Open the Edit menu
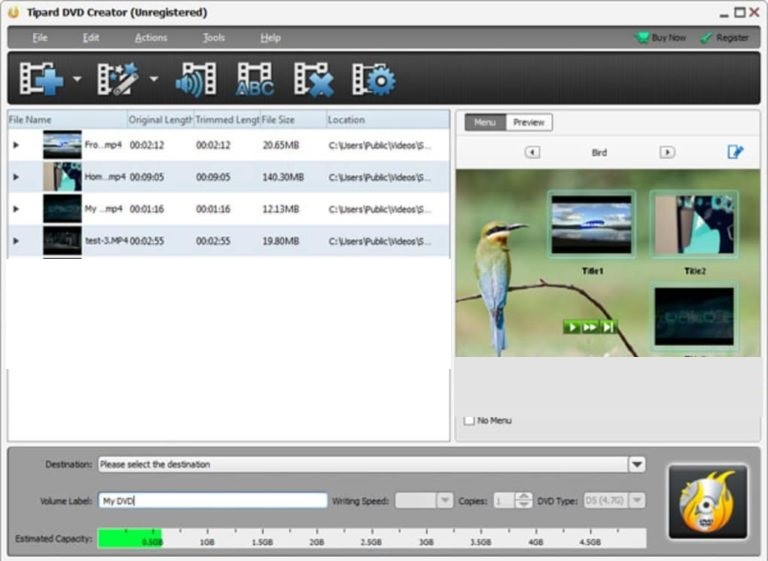 click(x=91, y=38)
